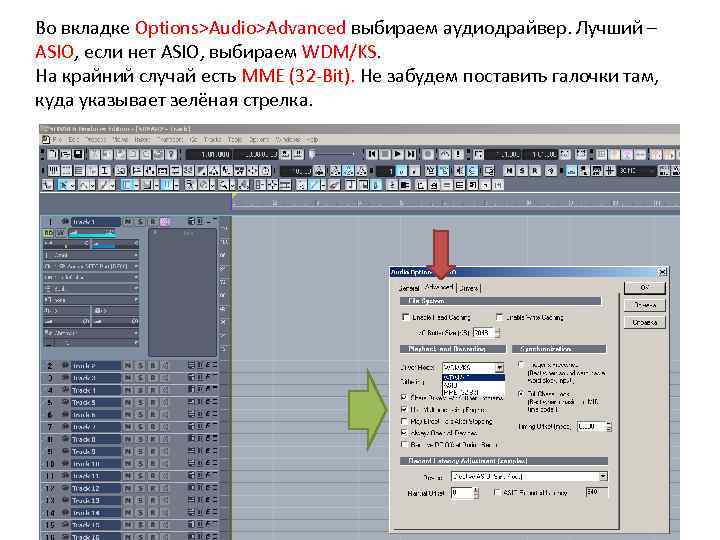Toggle Use Multiprocessing Engine checkbox
Screen dimensions: 720x540
tap(404, 409)
